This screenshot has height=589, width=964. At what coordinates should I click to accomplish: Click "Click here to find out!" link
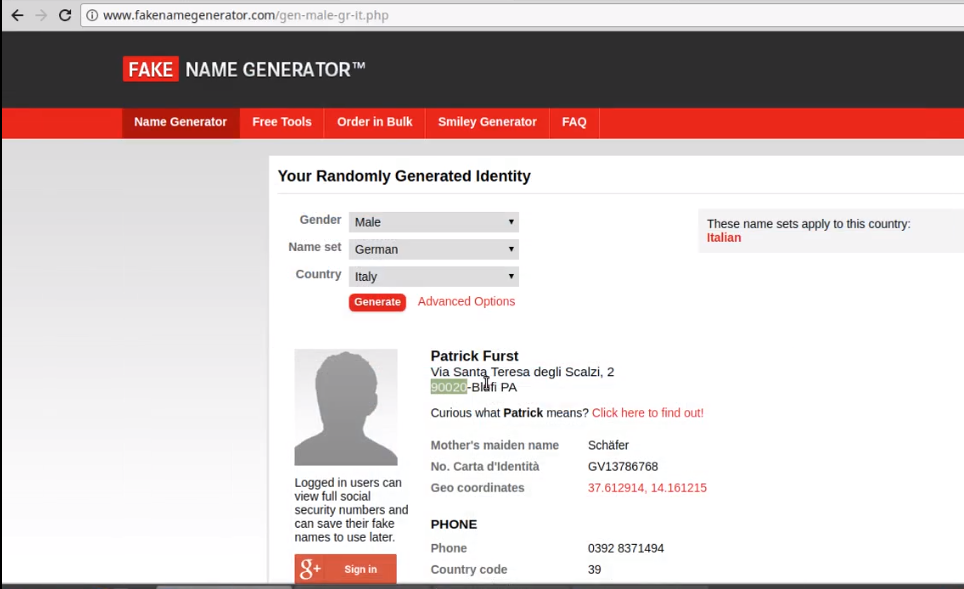click(647, 413)
